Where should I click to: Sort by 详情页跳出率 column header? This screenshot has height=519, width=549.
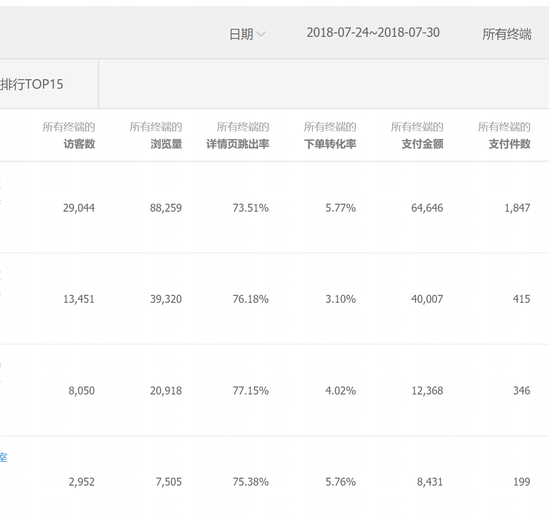pyautogui.click(x=238, y=144)
